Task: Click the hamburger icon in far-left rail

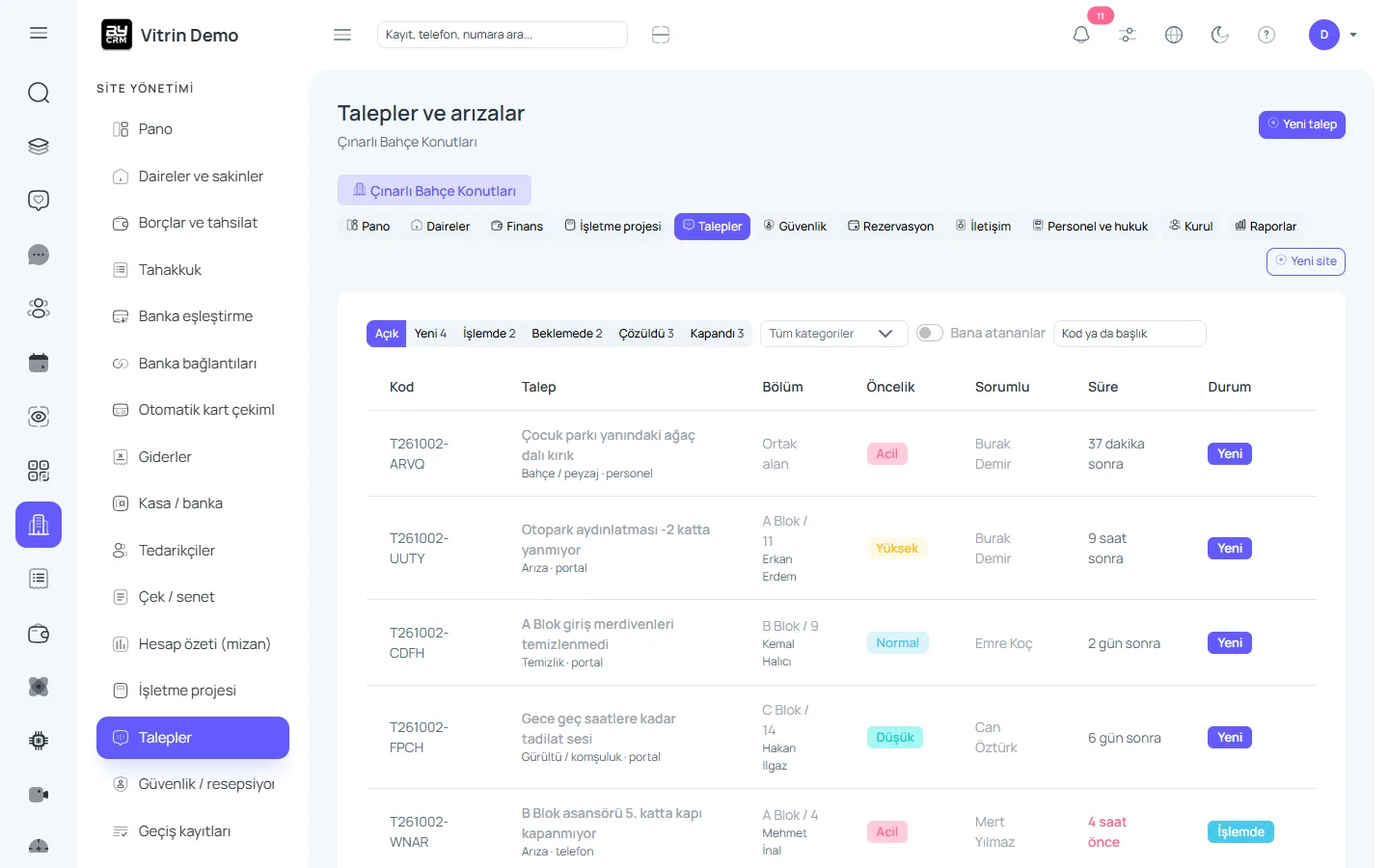Action: [x=39, y=33]
